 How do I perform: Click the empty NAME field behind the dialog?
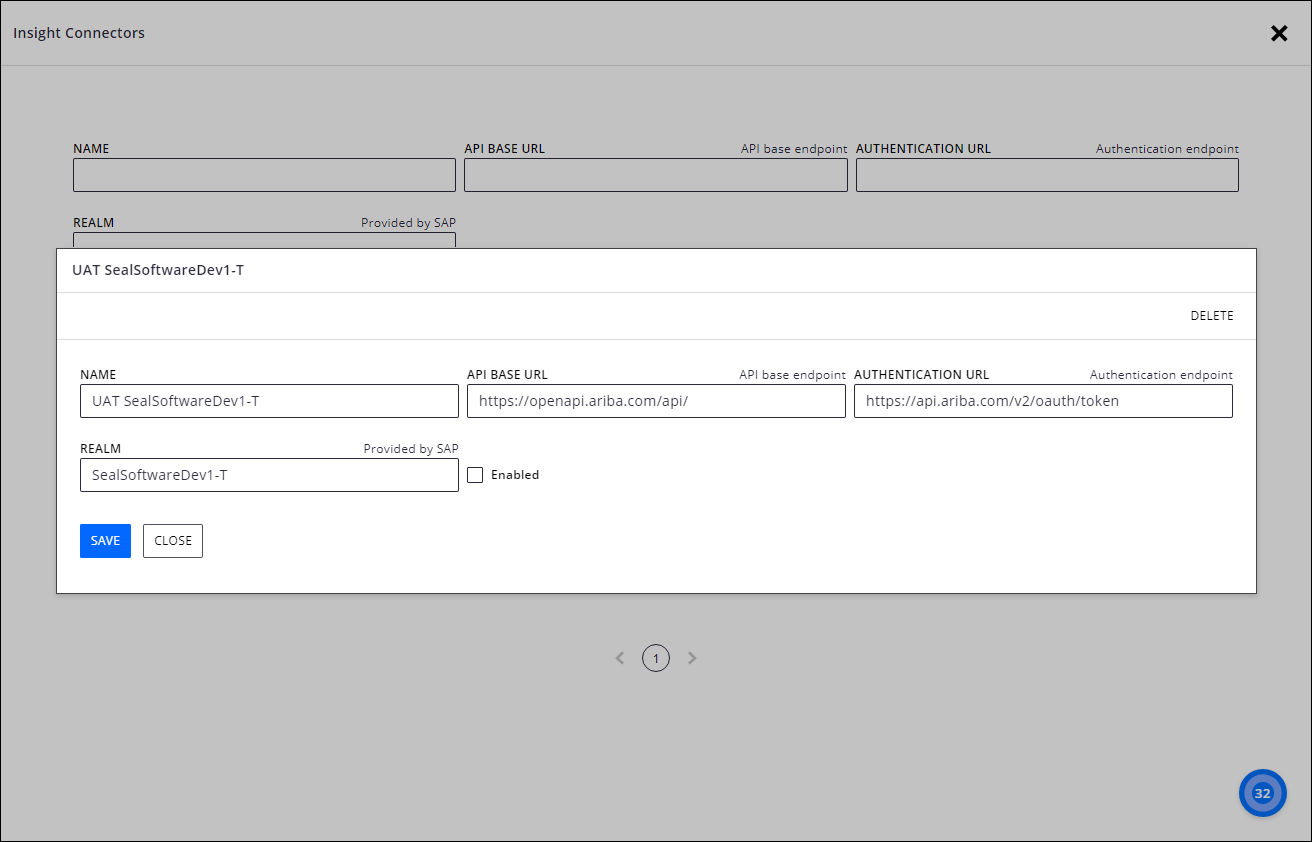pos(264,175)
